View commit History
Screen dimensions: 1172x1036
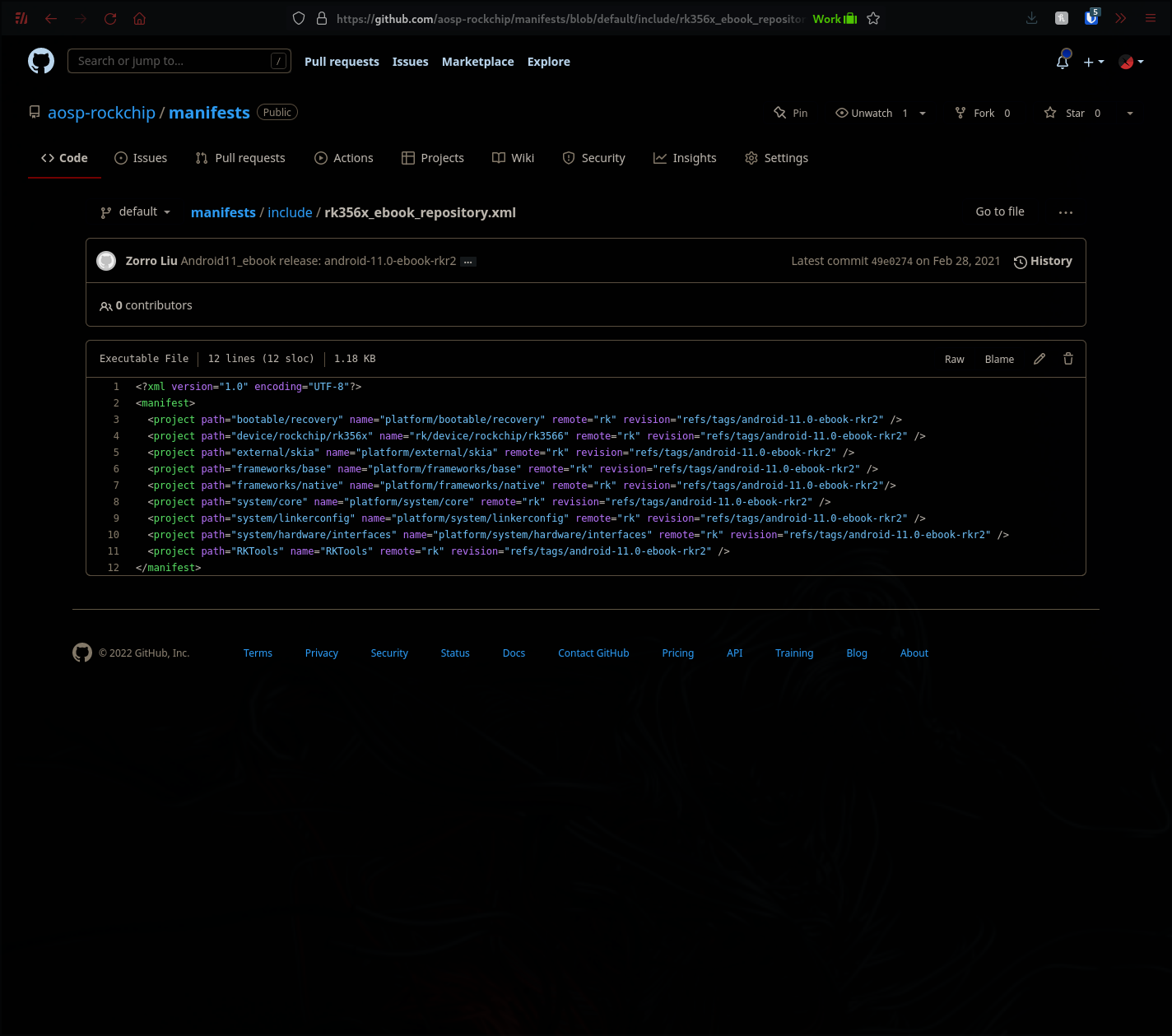pyautogui.click(x=1043, y=261)
